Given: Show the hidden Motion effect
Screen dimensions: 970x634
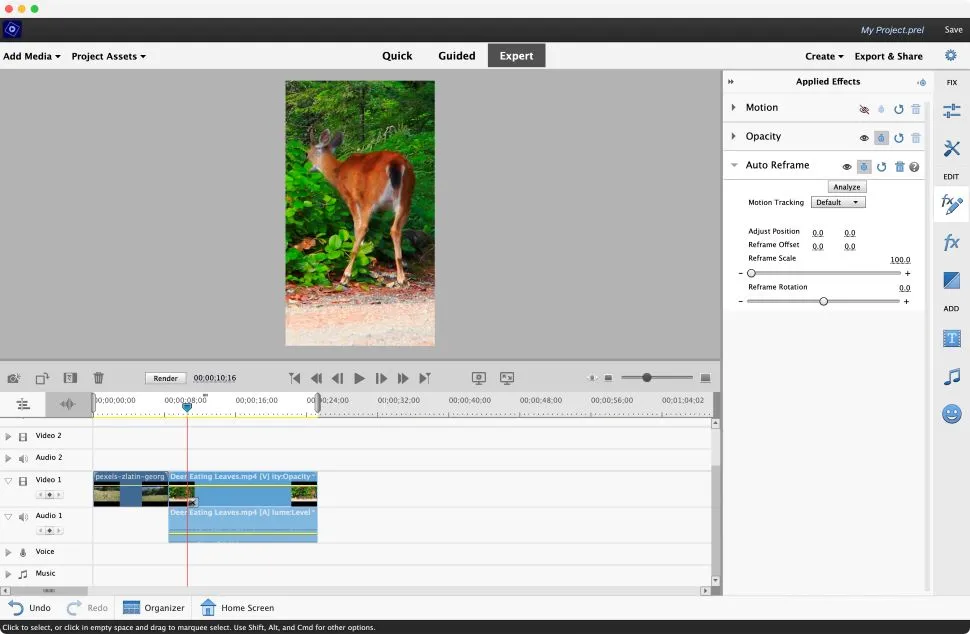Looking at the screenshot, I should [x=865, y=109].
